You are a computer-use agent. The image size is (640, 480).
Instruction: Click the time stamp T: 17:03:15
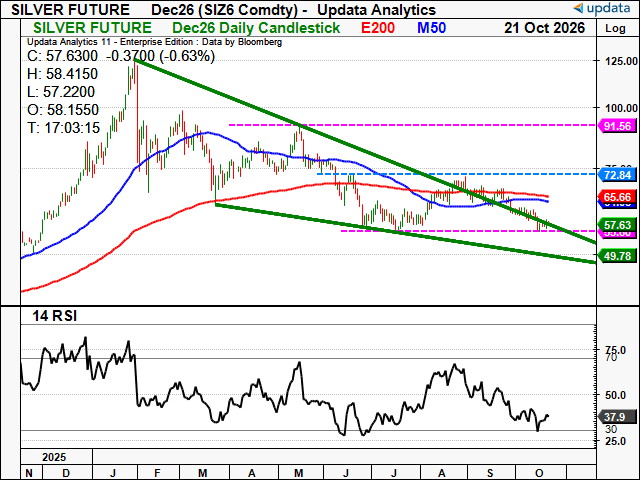[x=63, y=128]
